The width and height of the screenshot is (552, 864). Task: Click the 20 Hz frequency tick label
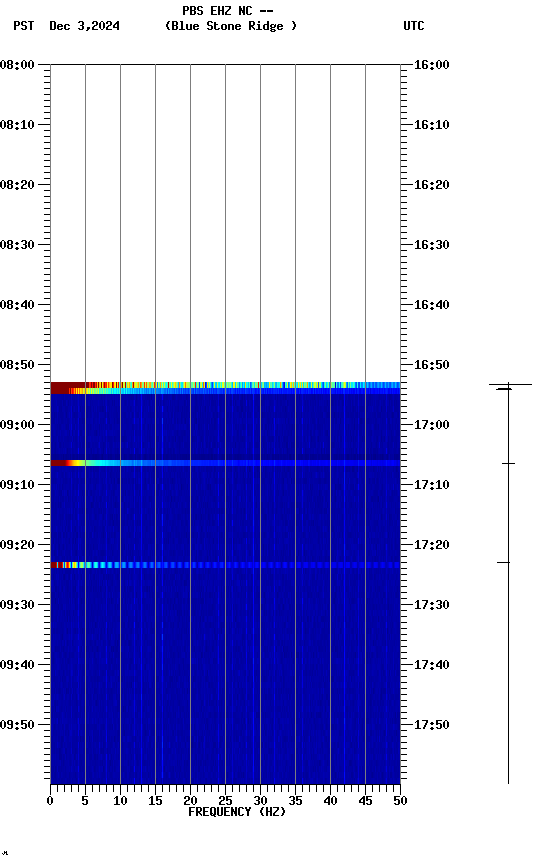pos(190,801)
